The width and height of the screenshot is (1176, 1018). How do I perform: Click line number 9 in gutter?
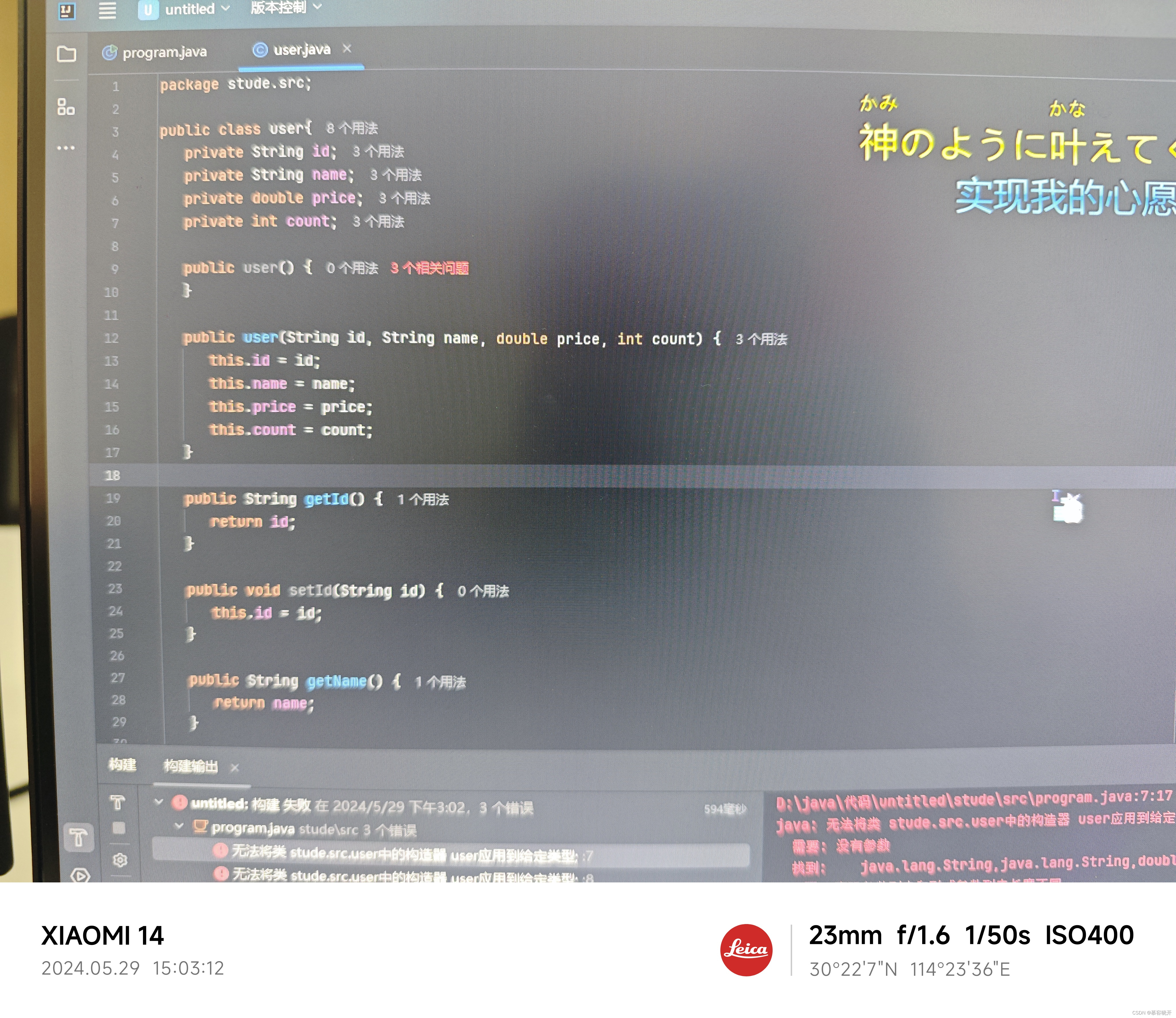pos(115,269)
